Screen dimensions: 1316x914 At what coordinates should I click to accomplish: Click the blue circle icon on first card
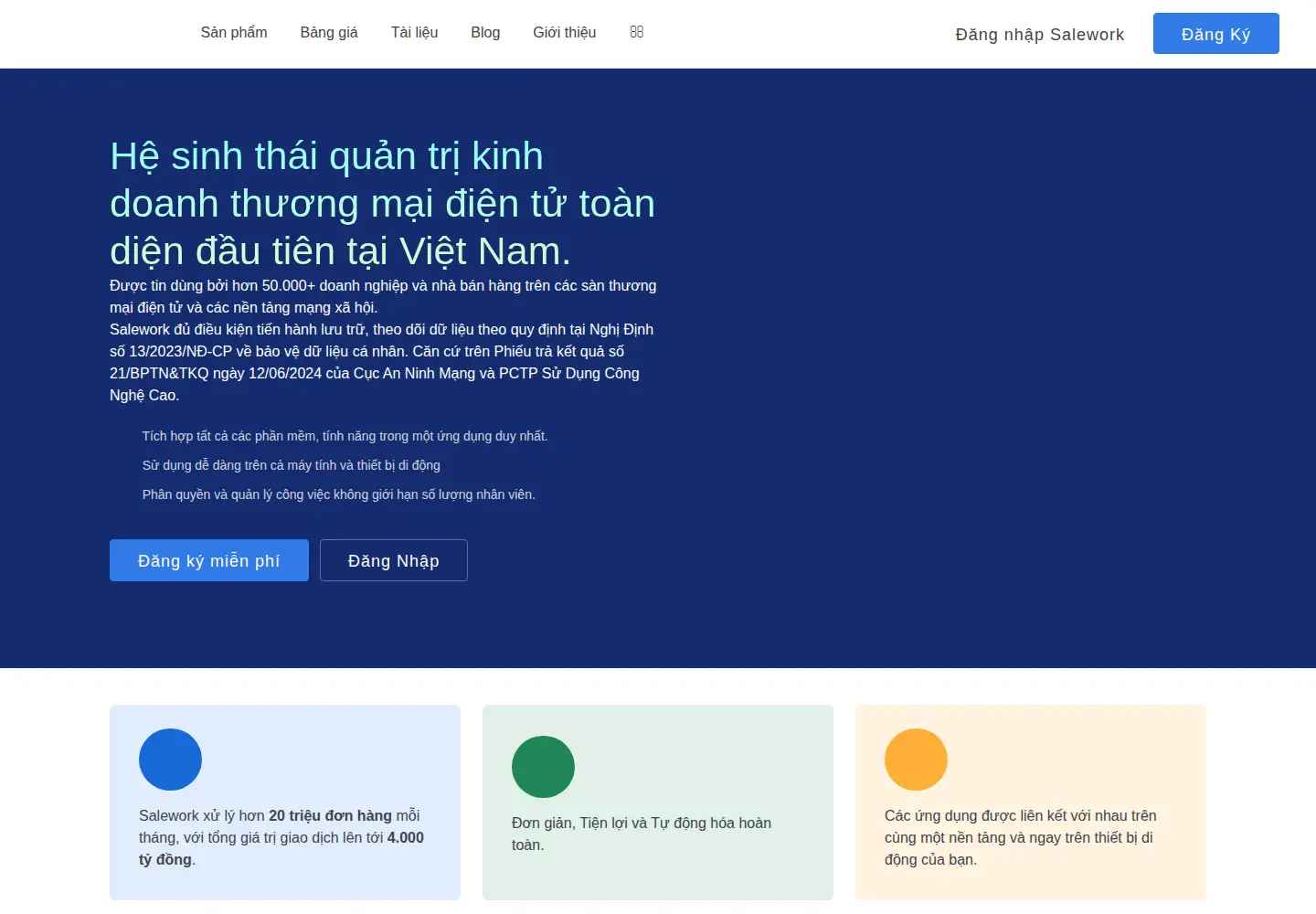(170, 760)
